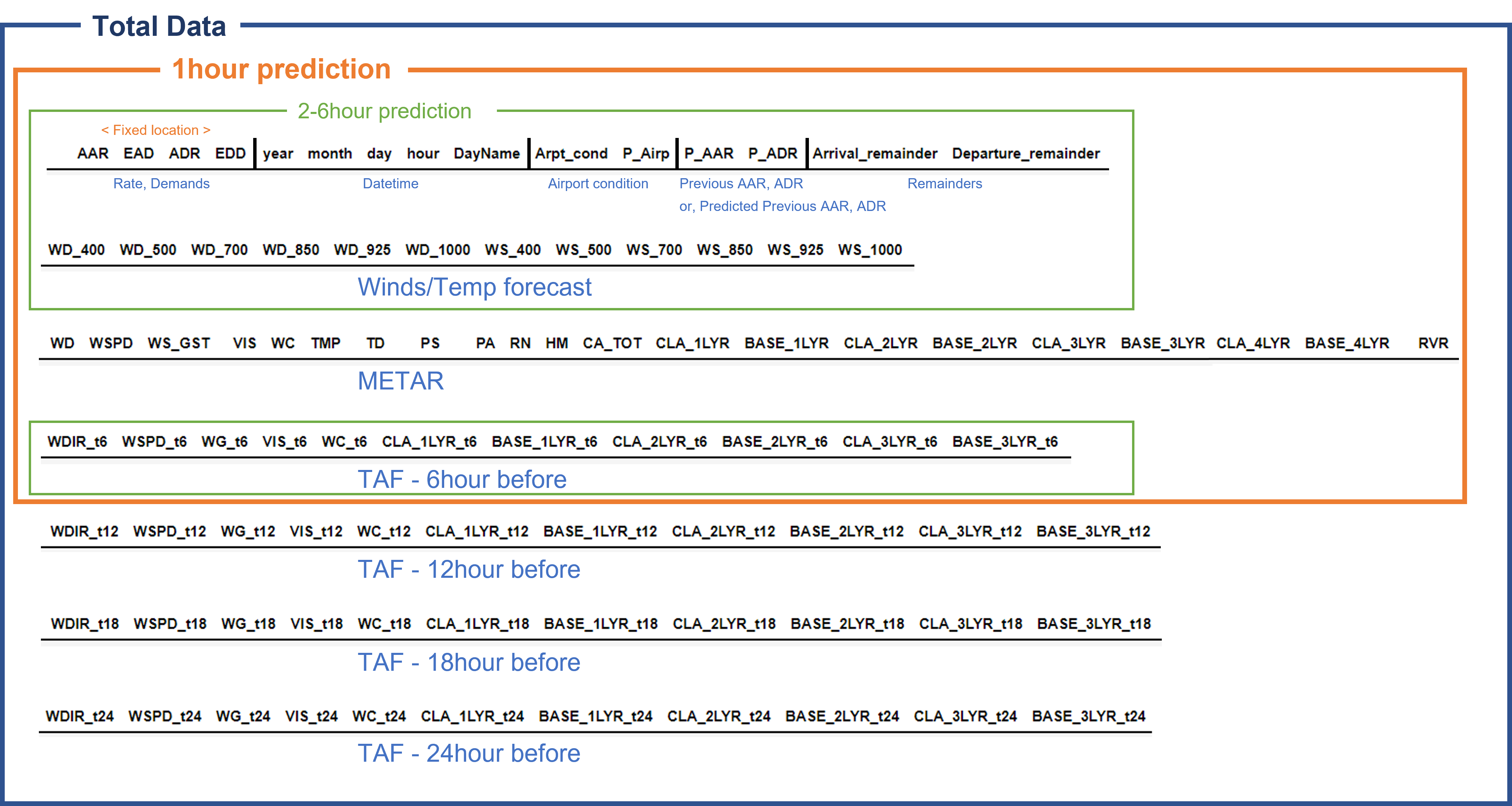Toggle the Arpt_cond airport condition field
Screen dimensions: 1512x806
coord(571,153)
